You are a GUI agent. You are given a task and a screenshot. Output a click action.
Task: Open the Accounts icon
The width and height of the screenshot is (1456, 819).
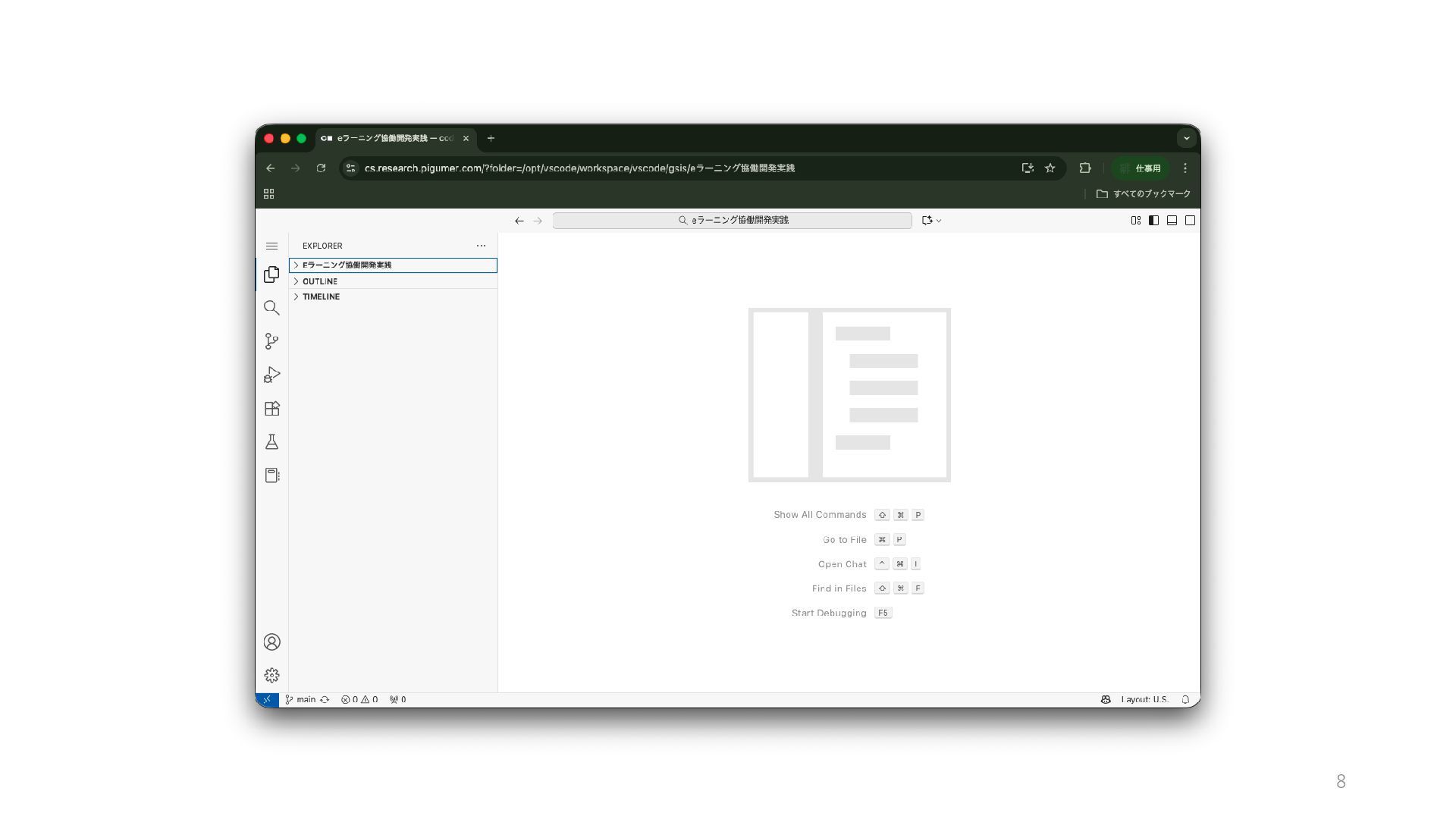271,642
